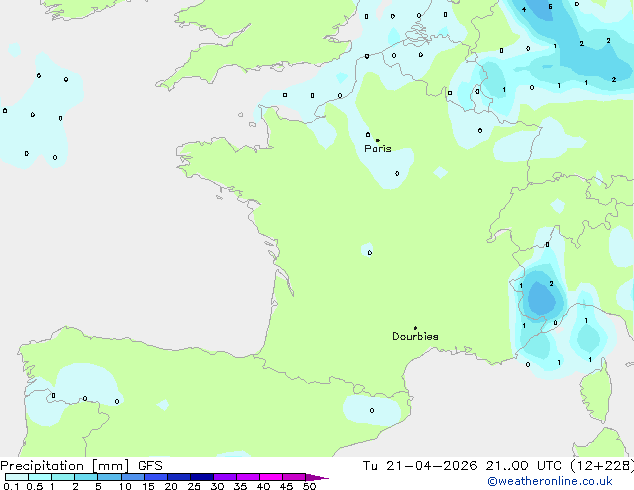Click the legend value 15
The width and height of the screenshot is (634, 490).
[148, 486]
